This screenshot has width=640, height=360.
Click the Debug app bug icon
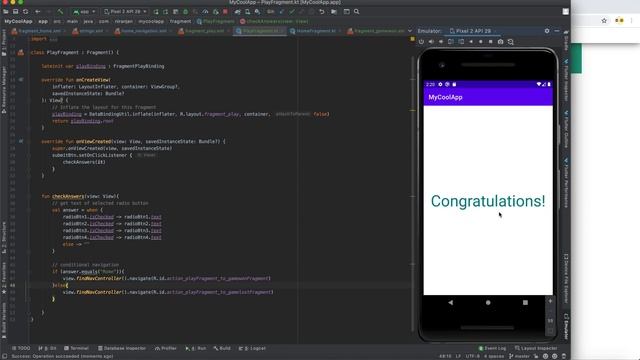[x=185, y=11]
